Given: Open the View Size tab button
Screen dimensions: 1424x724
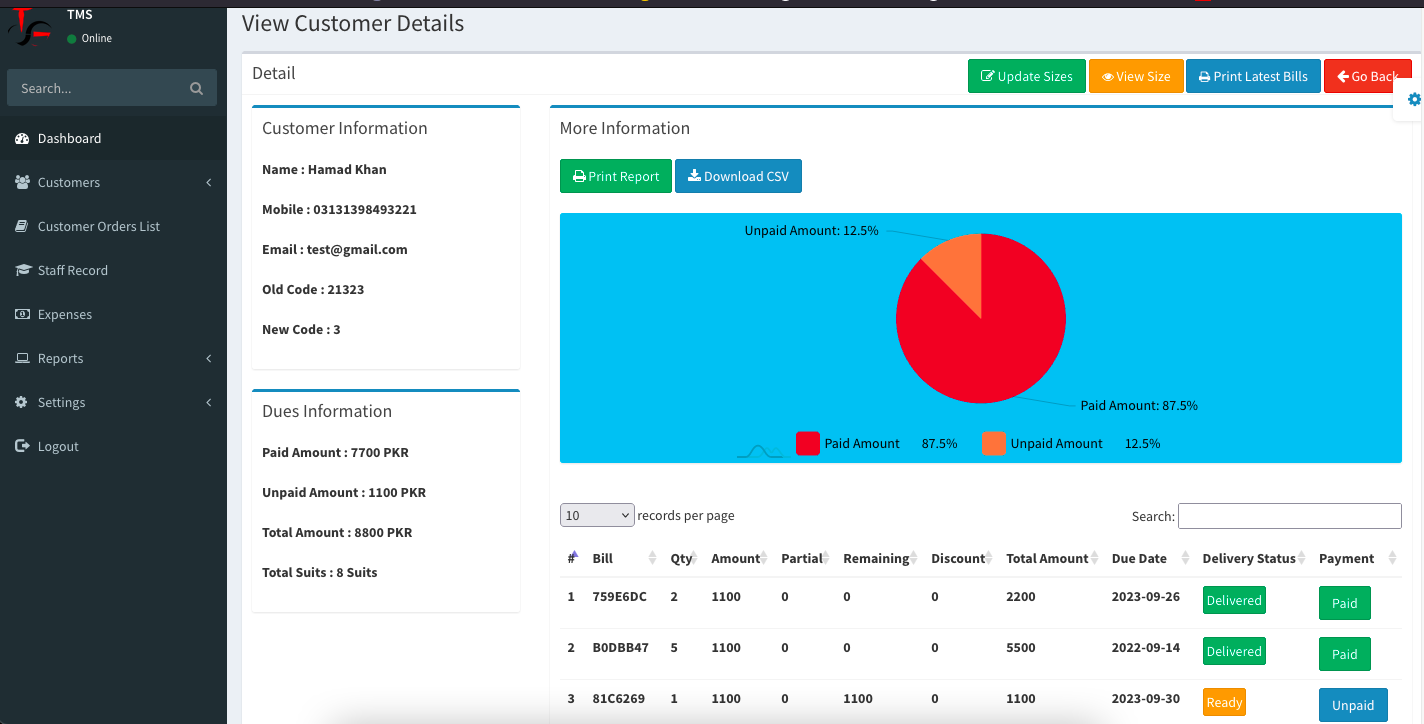Looking at the screenshot, I should (1136, 75).
